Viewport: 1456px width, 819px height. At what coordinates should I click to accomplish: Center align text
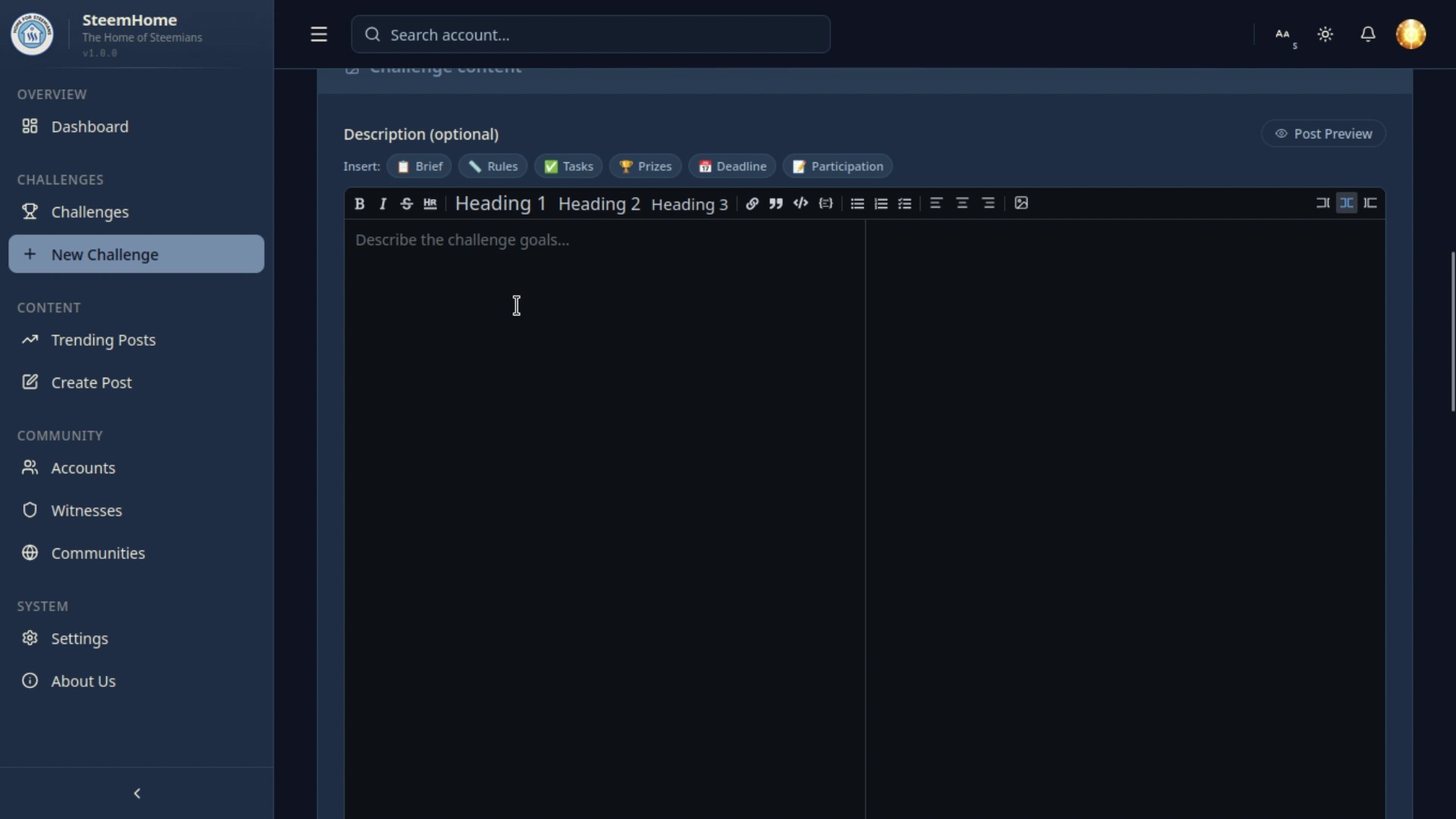[x=962, y=203]
